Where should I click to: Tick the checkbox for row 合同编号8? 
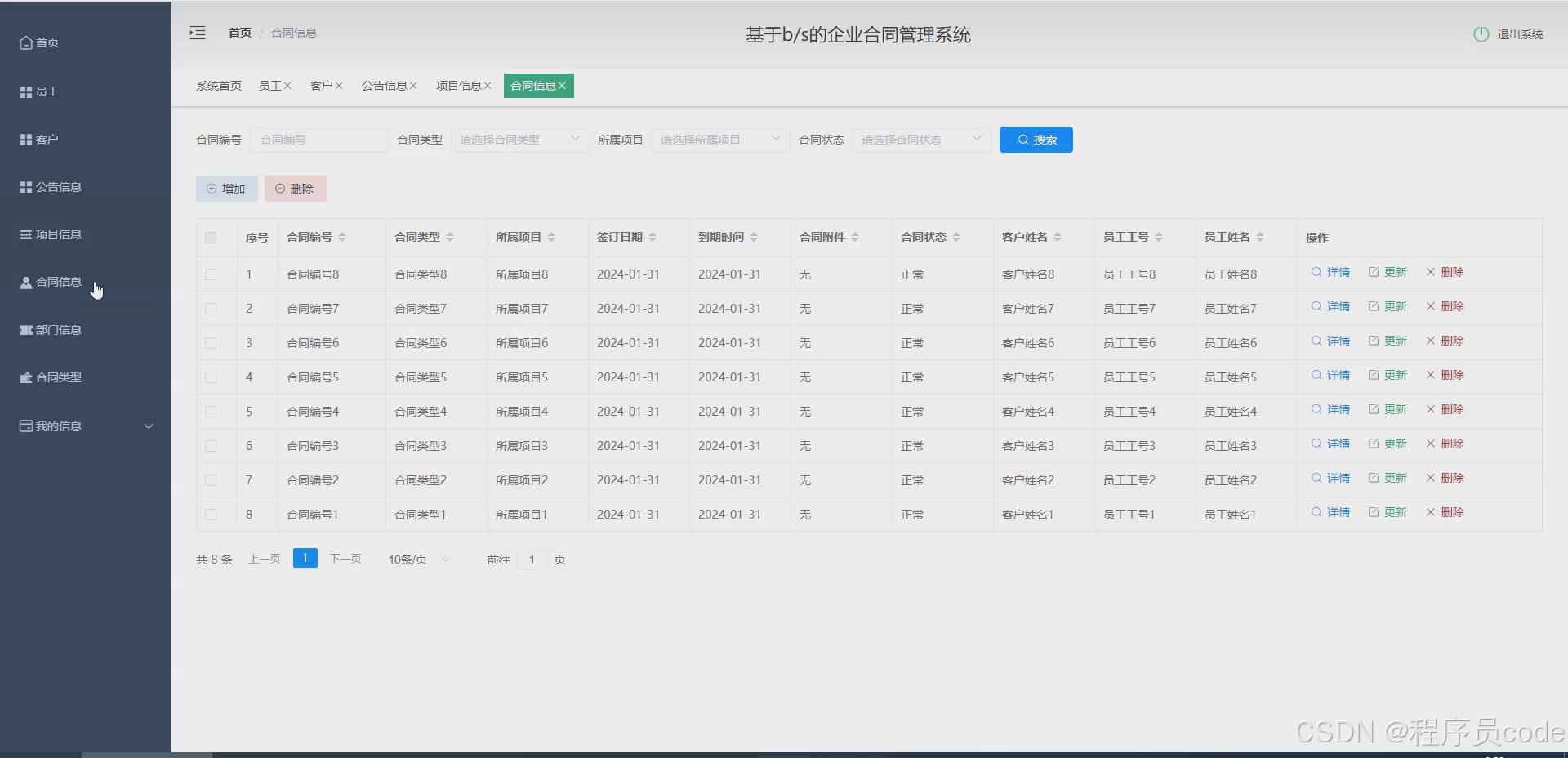pyautogui.click(x=212, y=274)
